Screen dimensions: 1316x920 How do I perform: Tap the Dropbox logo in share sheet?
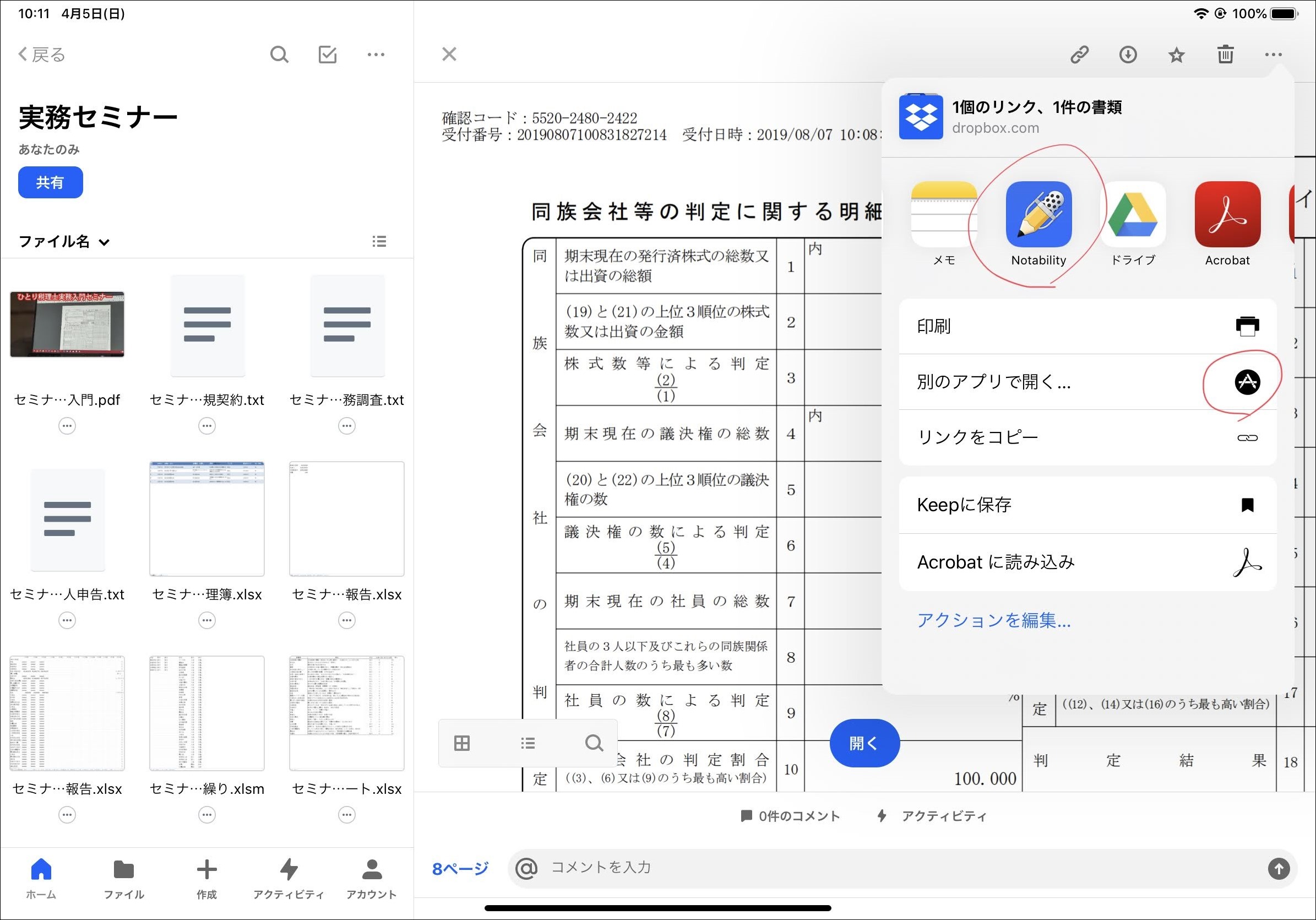921,116
